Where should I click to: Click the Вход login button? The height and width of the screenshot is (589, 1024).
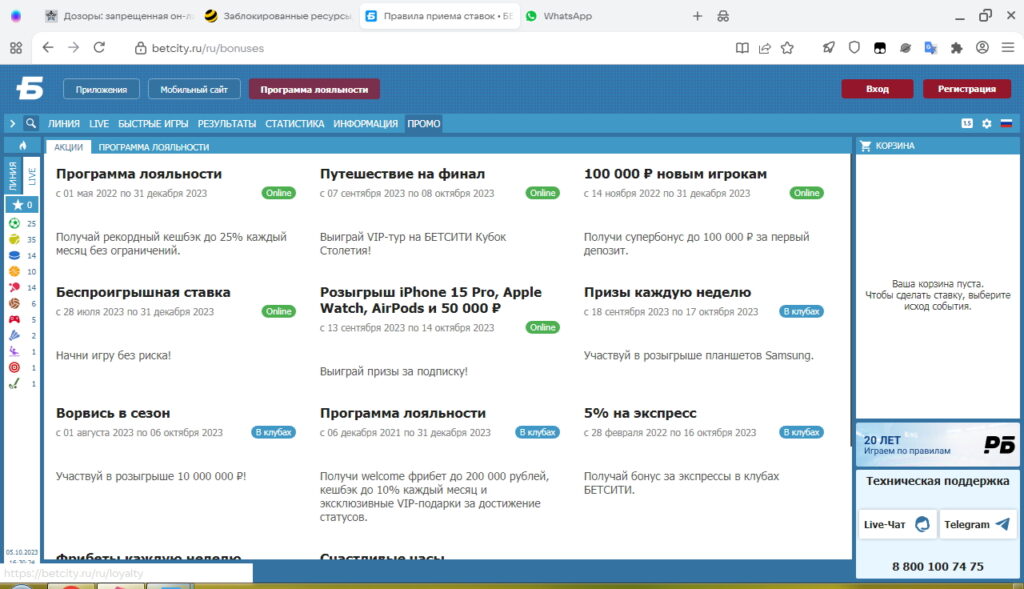[877, 89]
